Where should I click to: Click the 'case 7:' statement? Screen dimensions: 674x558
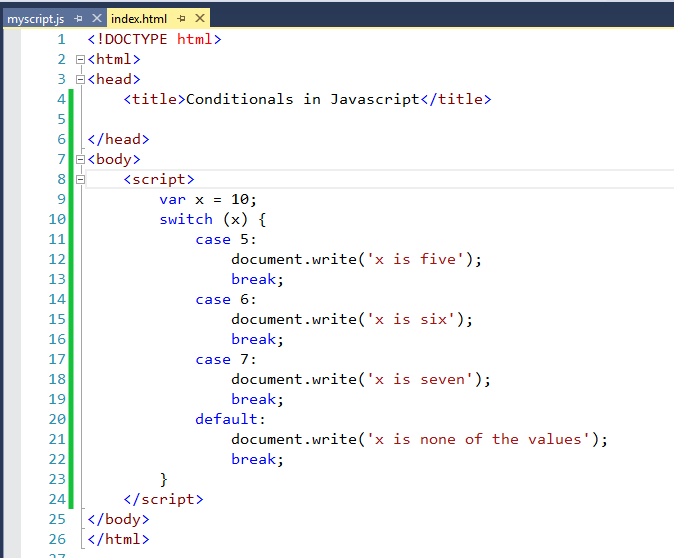(x=226, y=359)
